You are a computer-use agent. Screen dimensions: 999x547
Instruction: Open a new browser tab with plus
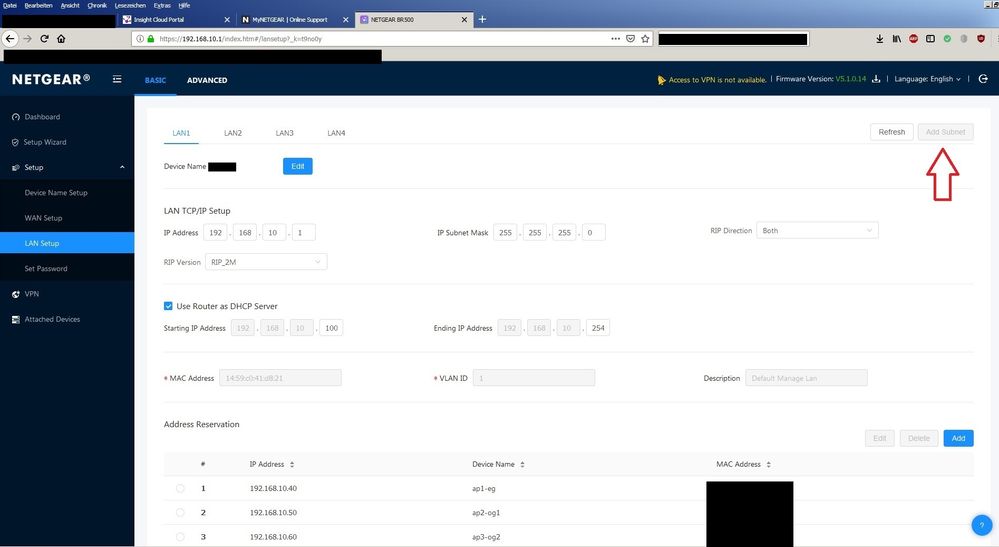tap(482, 19)
